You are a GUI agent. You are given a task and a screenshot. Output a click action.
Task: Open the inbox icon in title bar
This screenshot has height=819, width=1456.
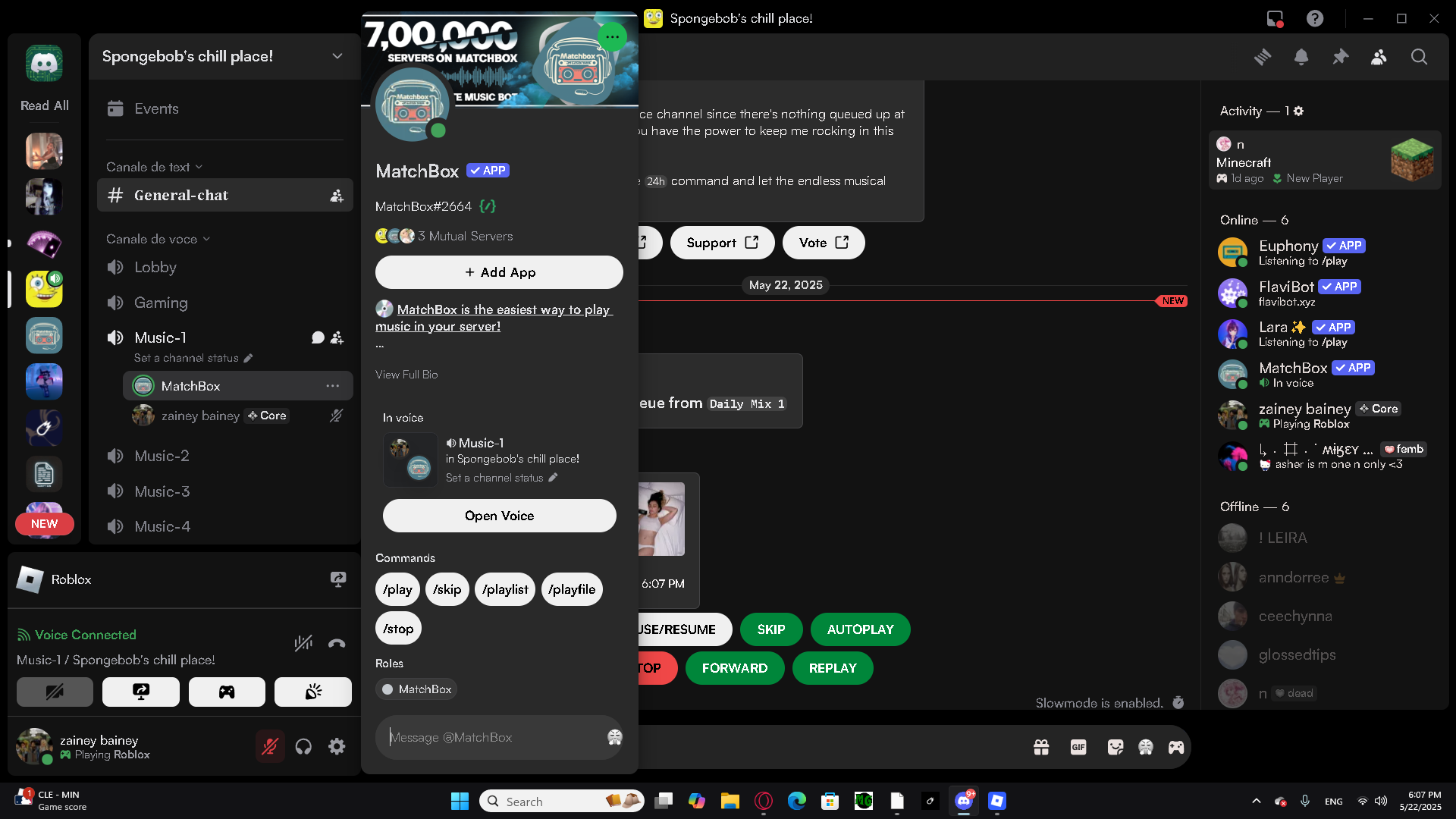tap(1275, 18)
